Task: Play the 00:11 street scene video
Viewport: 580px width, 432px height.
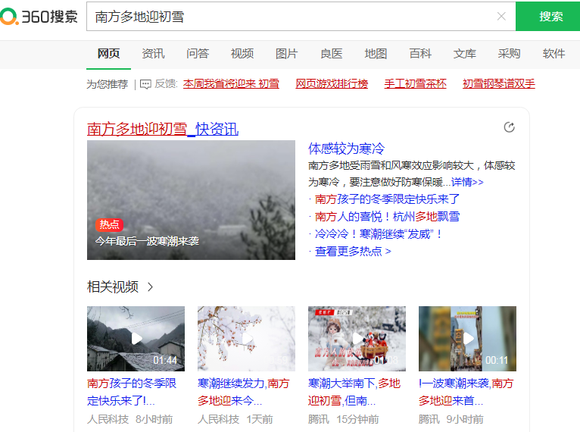Action: [468, 338]
